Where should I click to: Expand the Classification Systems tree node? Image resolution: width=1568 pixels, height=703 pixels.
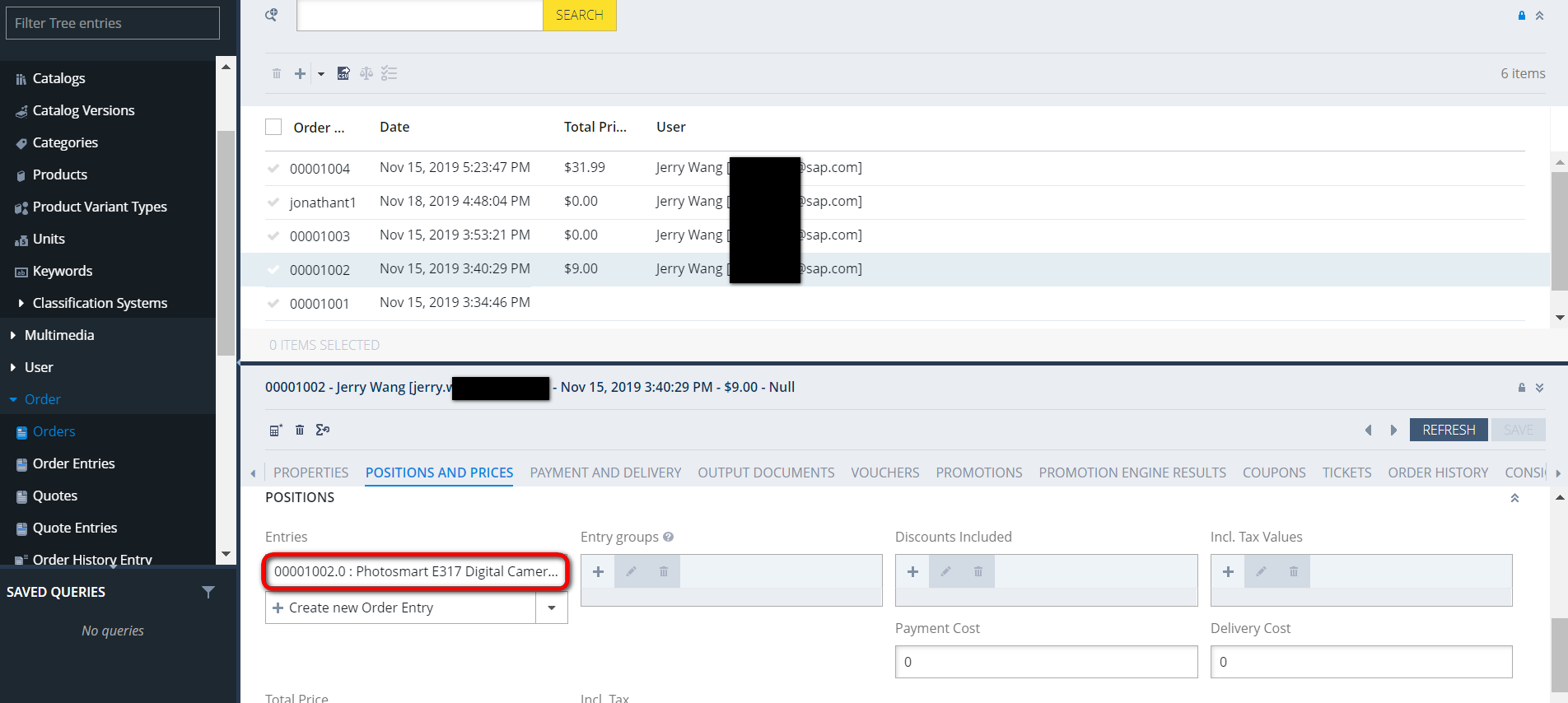[x=21, y=303]
